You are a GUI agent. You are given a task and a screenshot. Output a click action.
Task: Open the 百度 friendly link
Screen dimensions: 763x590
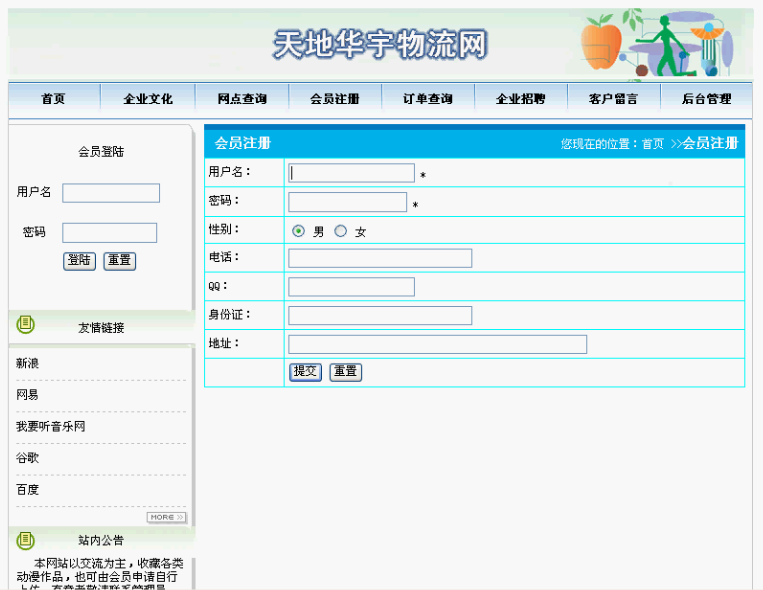[27, 490]
